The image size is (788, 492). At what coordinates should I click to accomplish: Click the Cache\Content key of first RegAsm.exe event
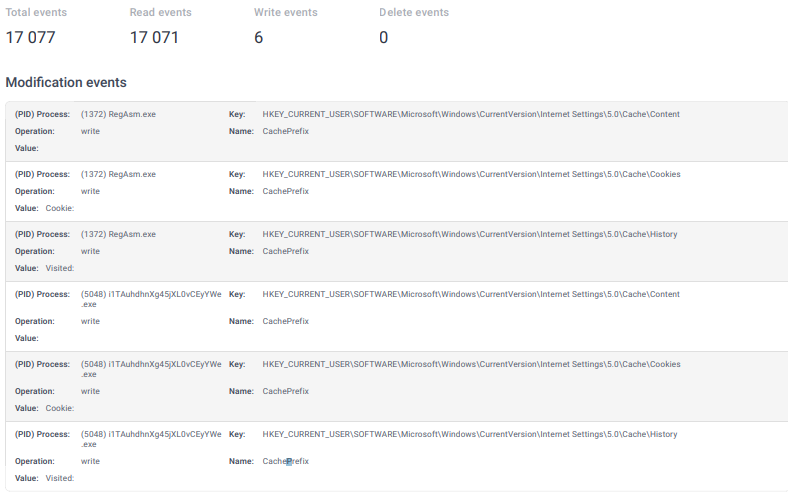tap(471, 114)
